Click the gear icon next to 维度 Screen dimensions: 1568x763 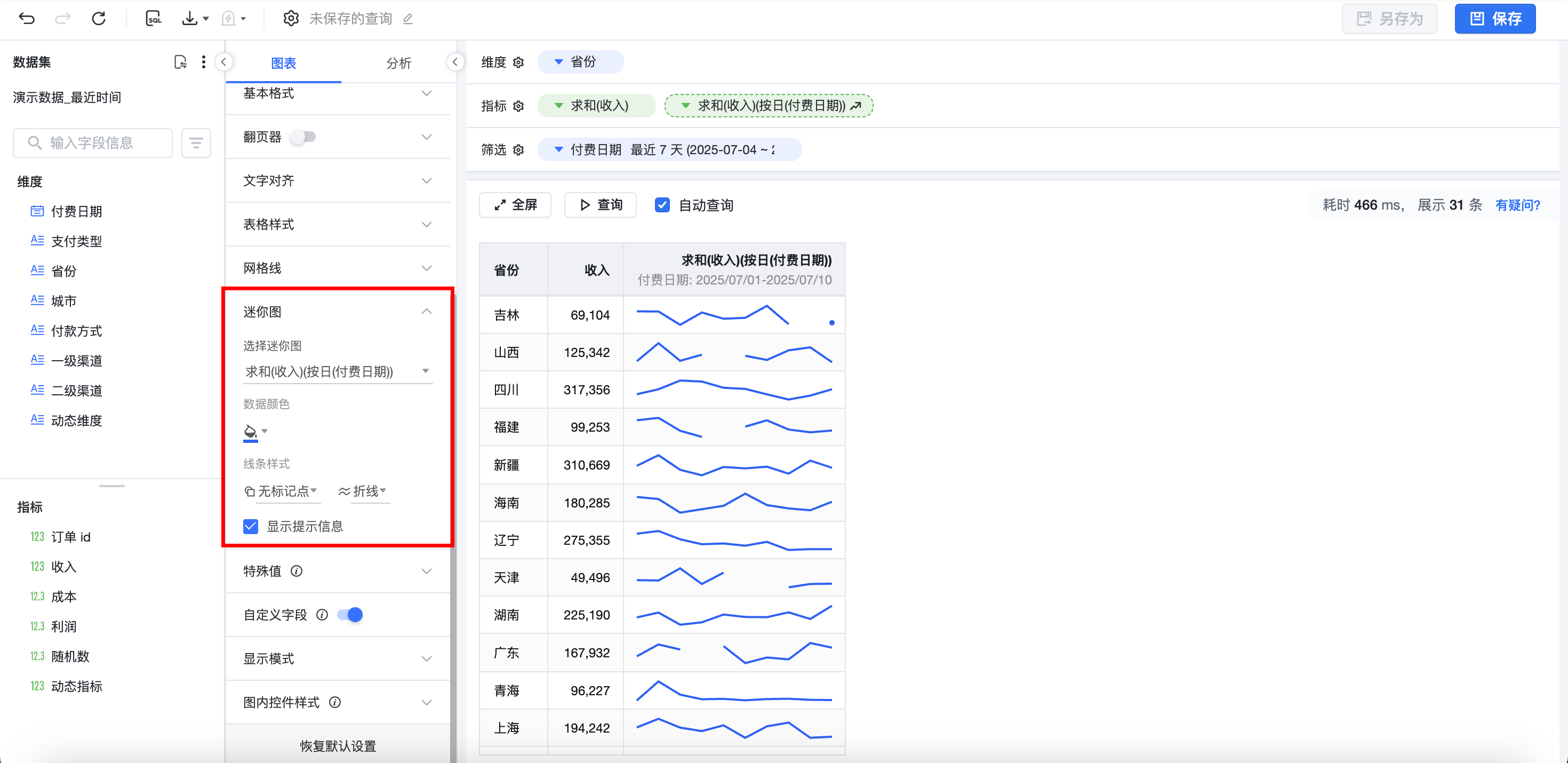[x=518, y=62]
